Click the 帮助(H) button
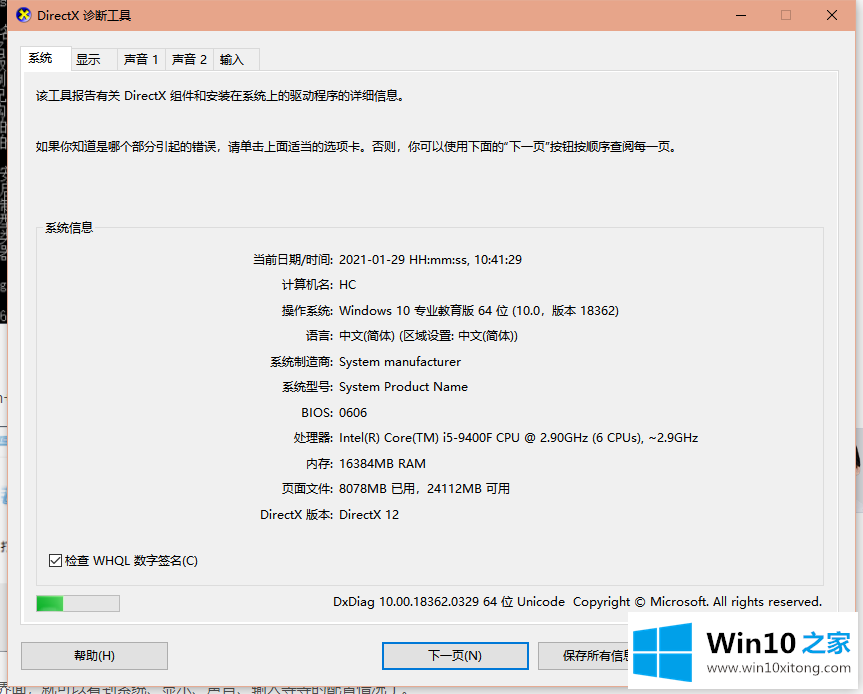 point(94,655)
